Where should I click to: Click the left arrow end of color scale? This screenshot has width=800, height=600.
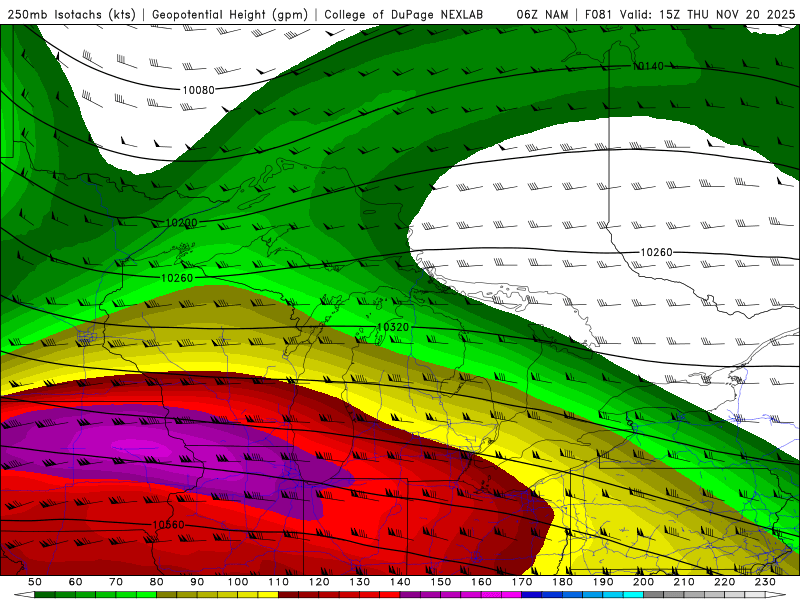(24, 595)
